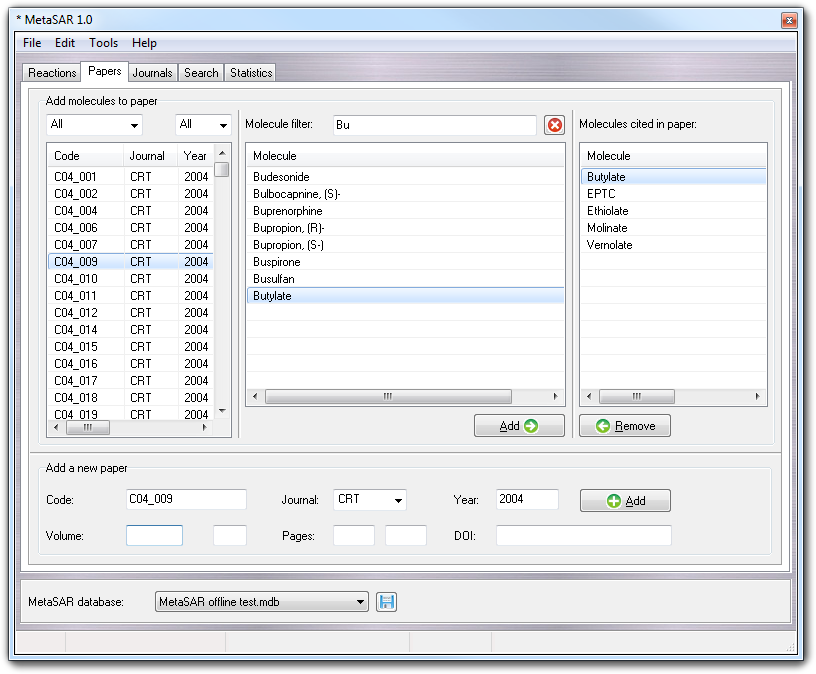Open the File menu

tap(32, 43)
